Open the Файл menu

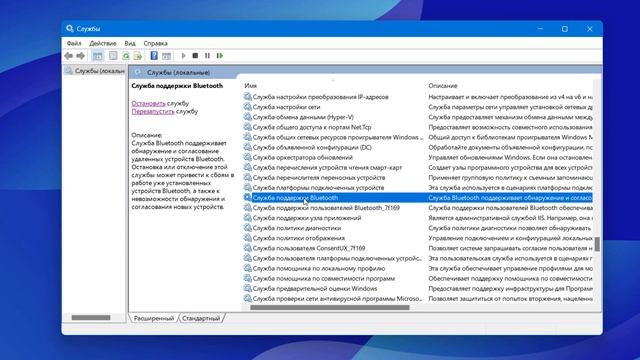(74, 43)
